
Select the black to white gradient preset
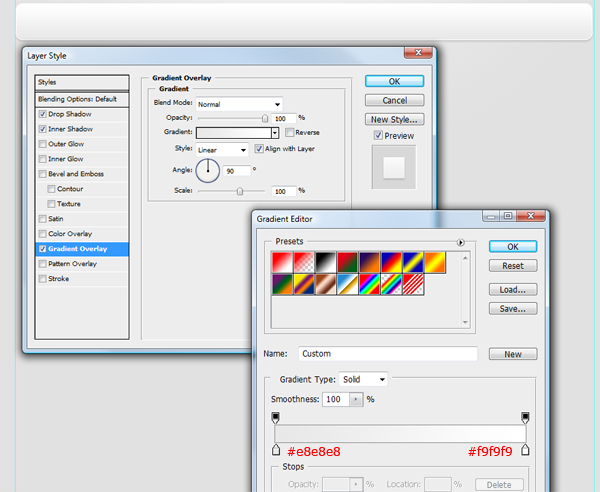(x=326, y=262)
